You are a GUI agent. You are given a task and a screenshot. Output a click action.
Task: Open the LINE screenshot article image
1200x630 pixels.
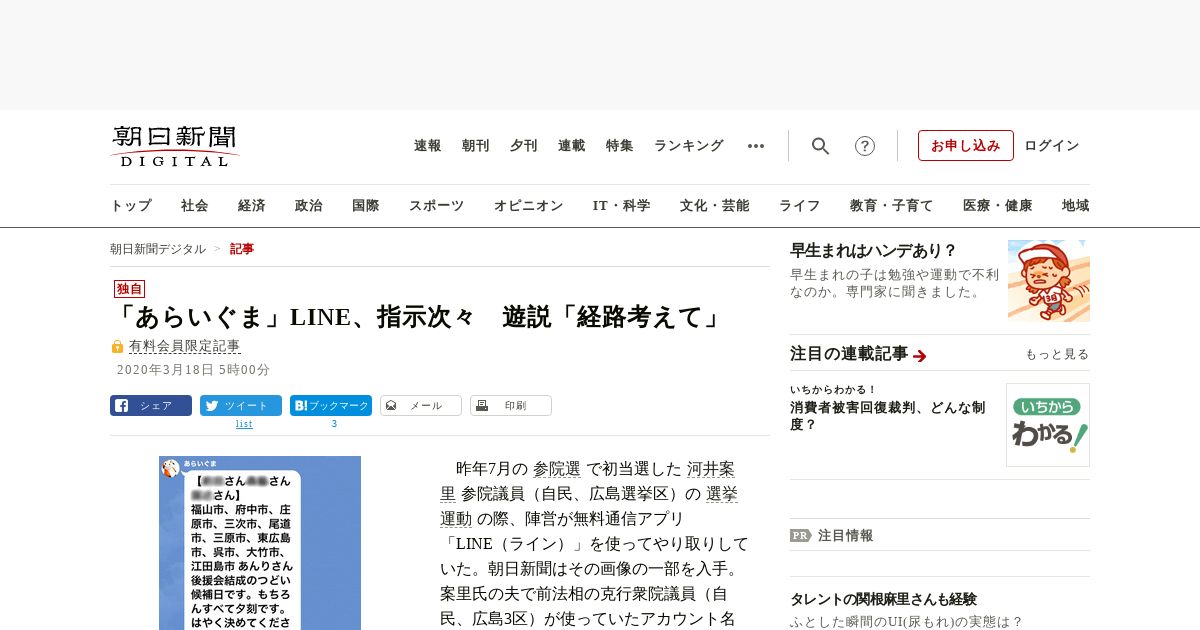pyautogui.click(x=260, y=543)
